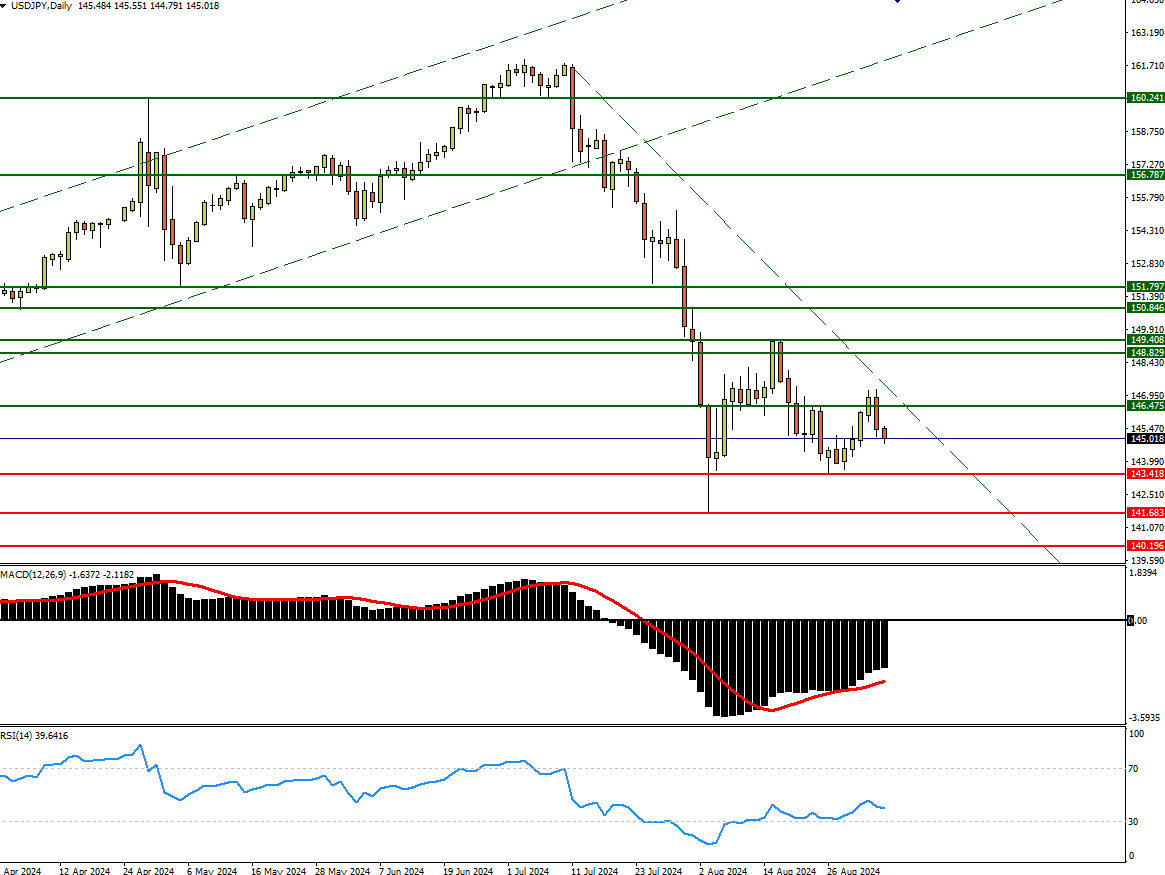This screenshot has height=875, width=1165.
Task: Click the 23 Jul 2024 date label
Action: pyautogui.click(x=658, y=871)
